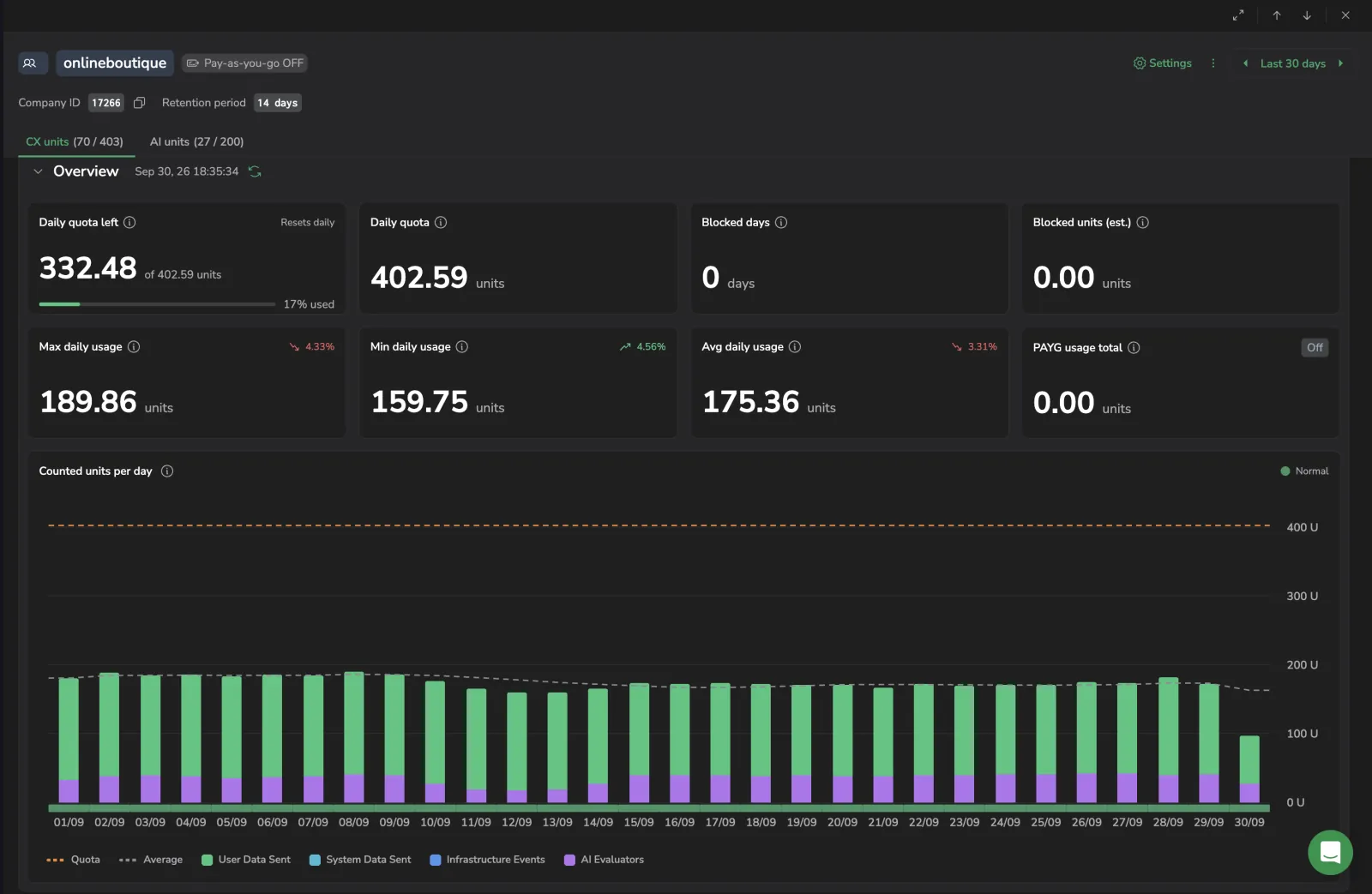Show info for Blocked units (est.)
Viewport: 1372px width, 894px height.
(1142, 222)
